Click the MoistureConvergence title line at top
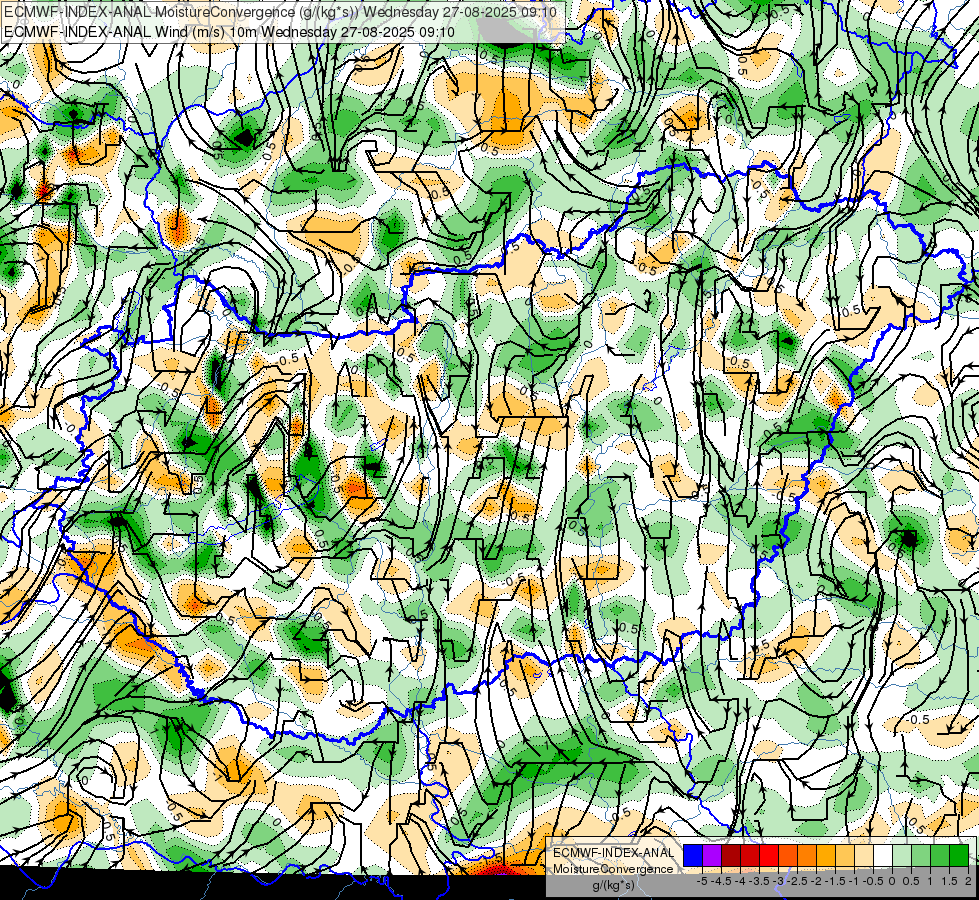 [278, 12]
